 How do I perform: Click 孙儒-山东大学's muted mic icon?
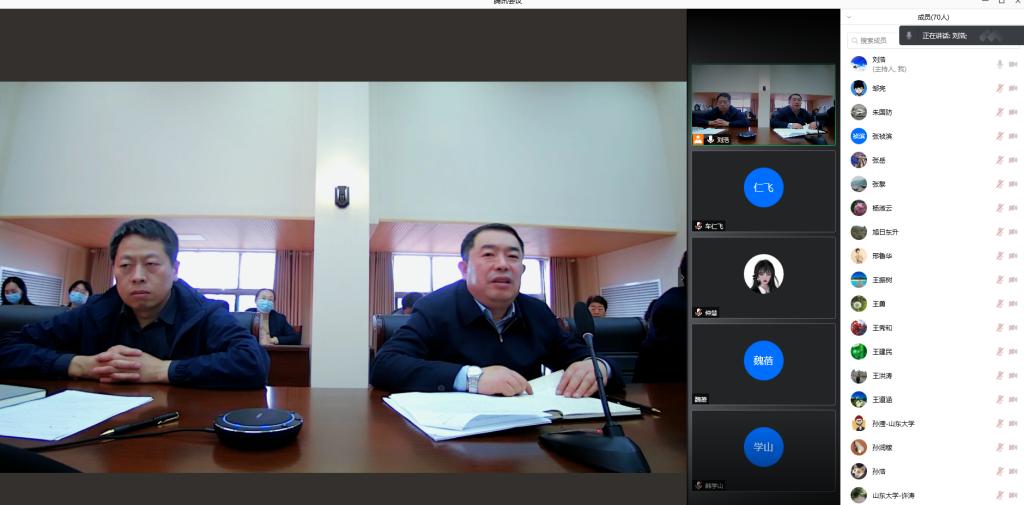(999, 424)
